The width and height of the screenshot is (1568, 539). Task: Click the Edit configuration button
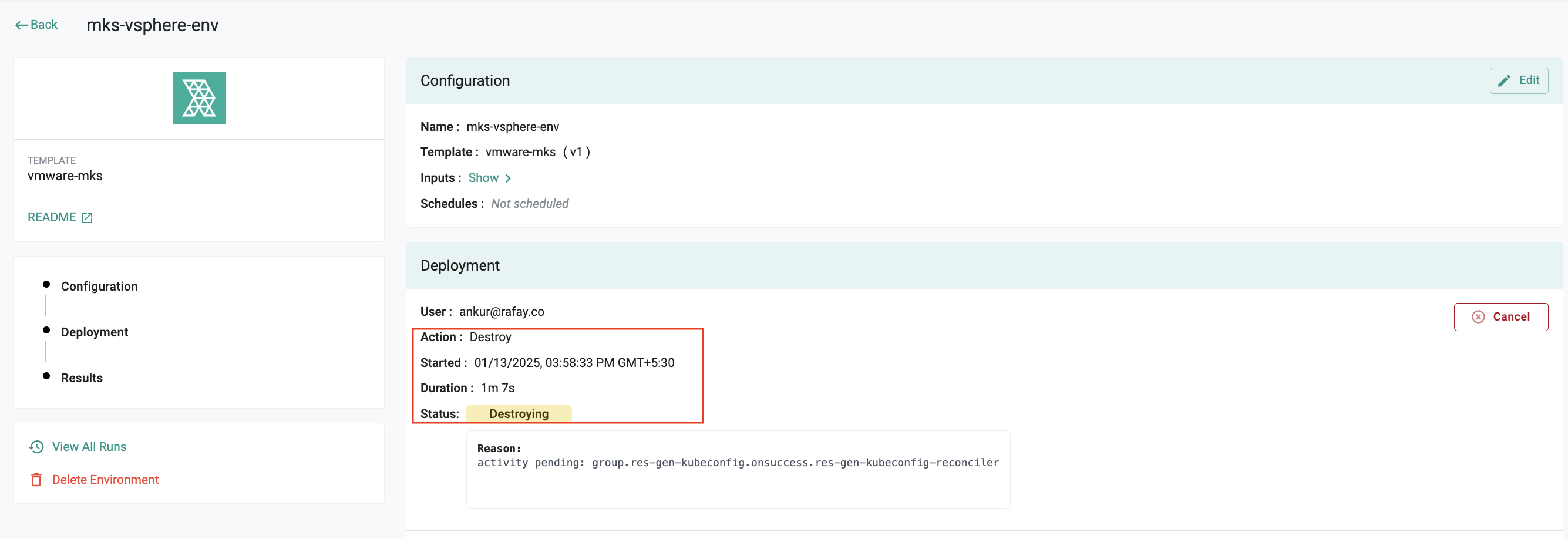pos(1519,80)
